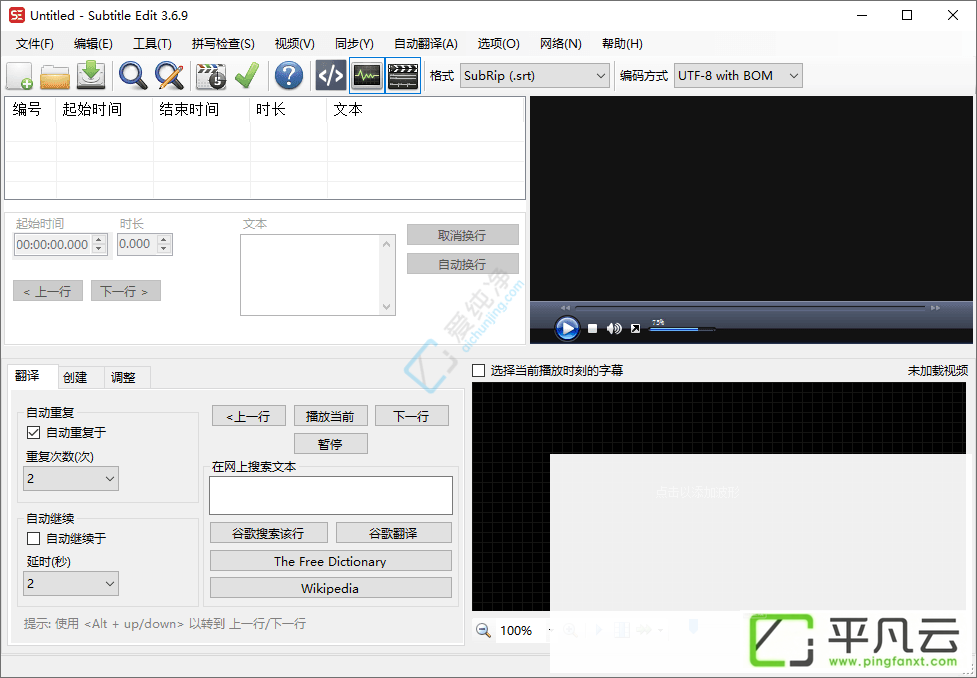Viewport: 977px width, 678px height.
Task: Toggle waveform display icon
Action: (367, 75)
